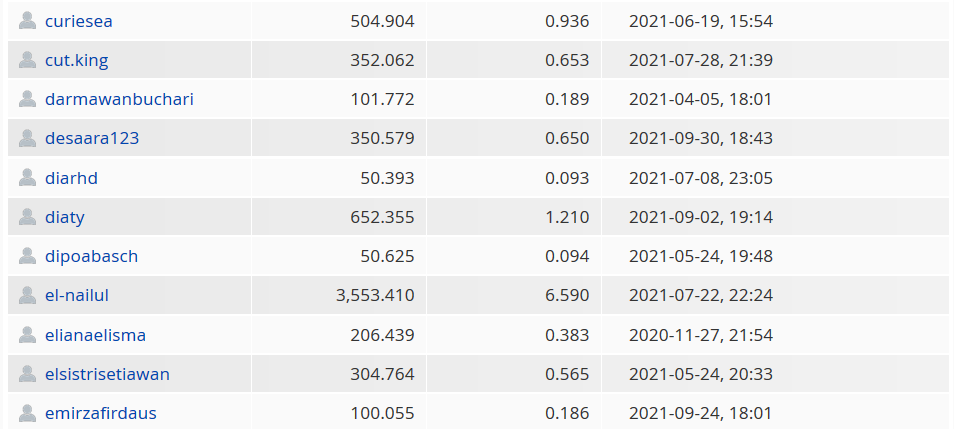Click the profile icon next to elianaelisma
954x429 pixels.
pyautogui.click(x=27, y=335)
